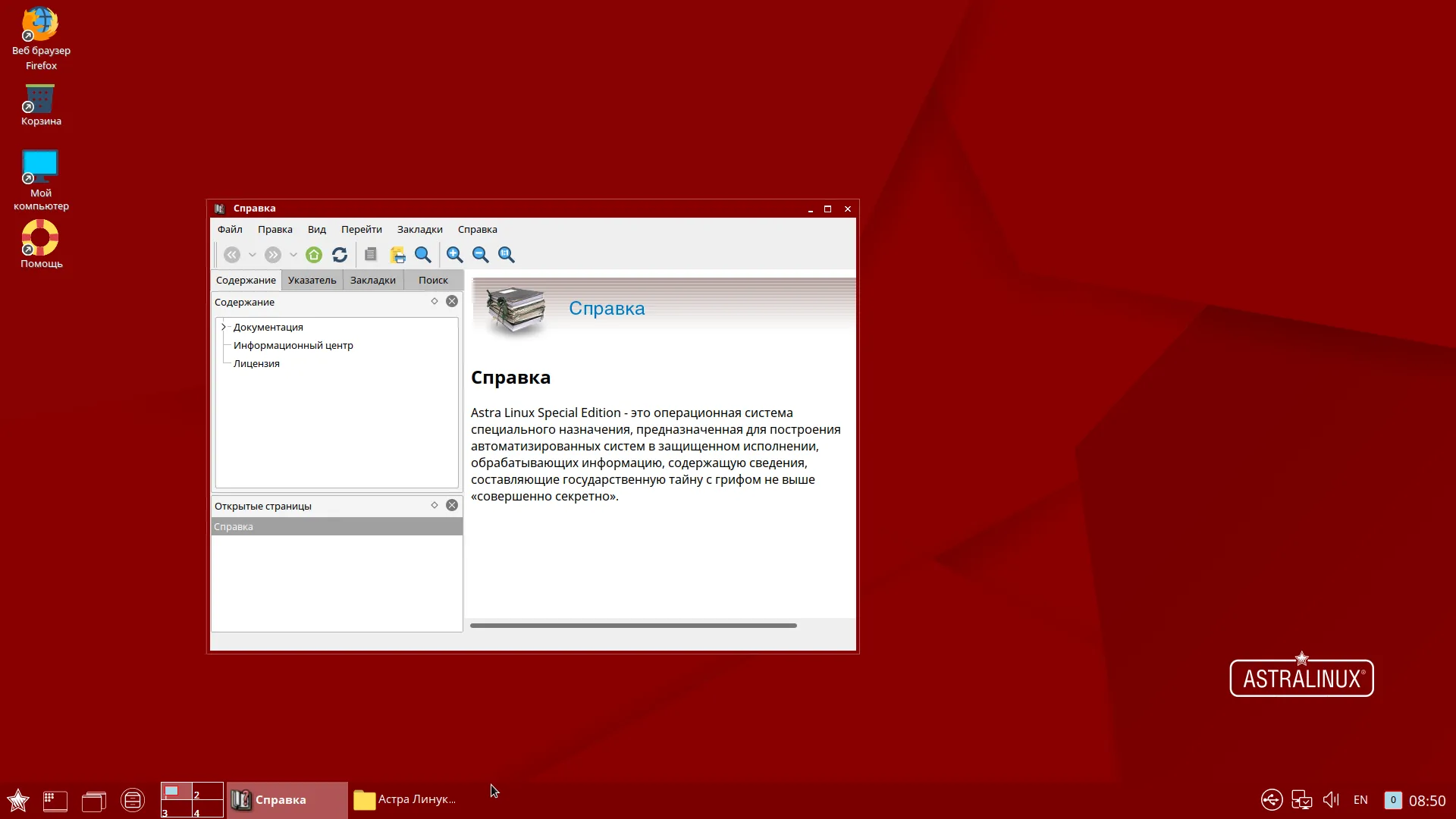The height and width of the screenshot is (819, 1456).
Task: Open the file manager drawer icon
Action: (133, 800)
